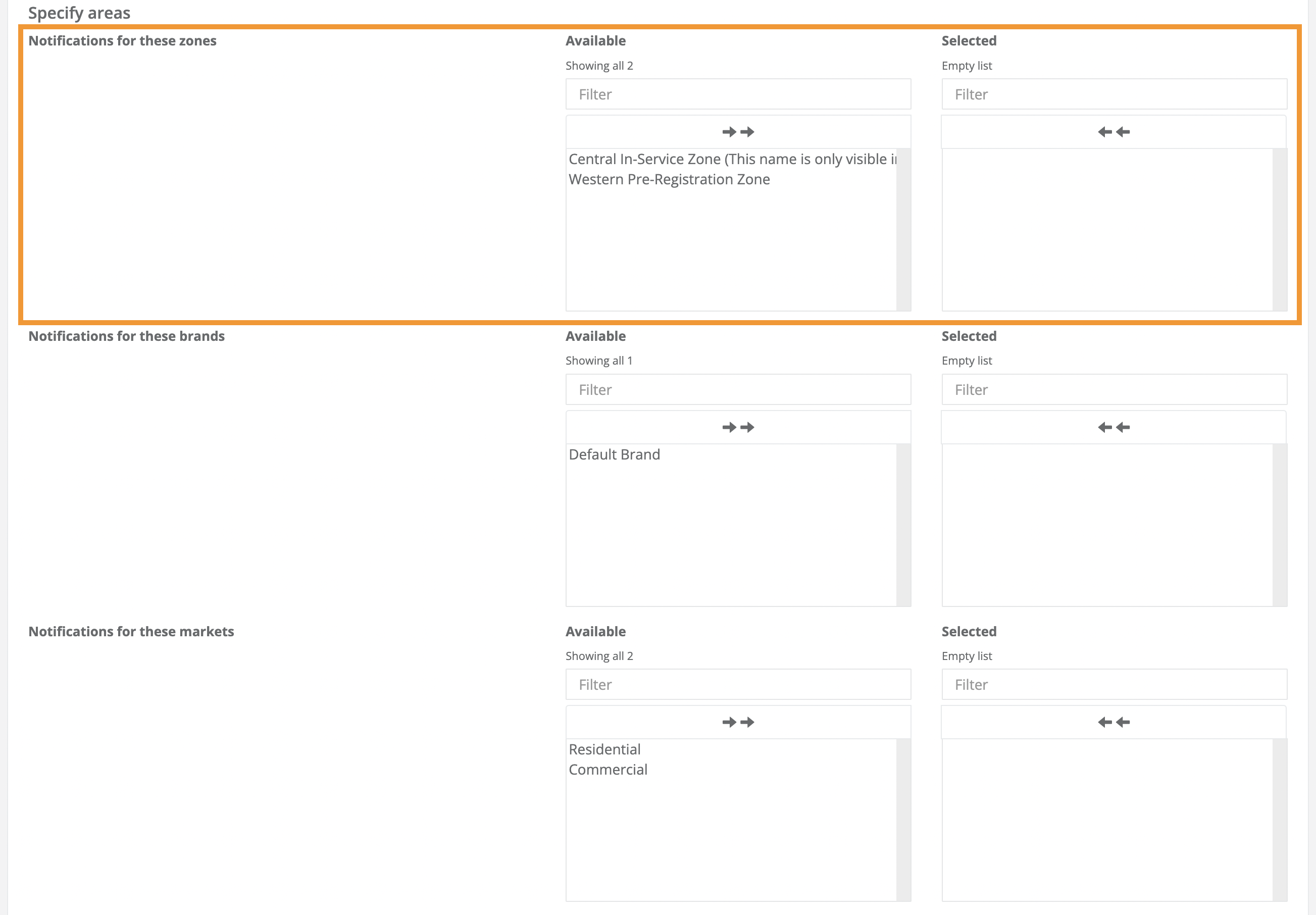1316x915 pixels.
Task: Click scrollbar of selected brands list
Action: point(1279,525)
